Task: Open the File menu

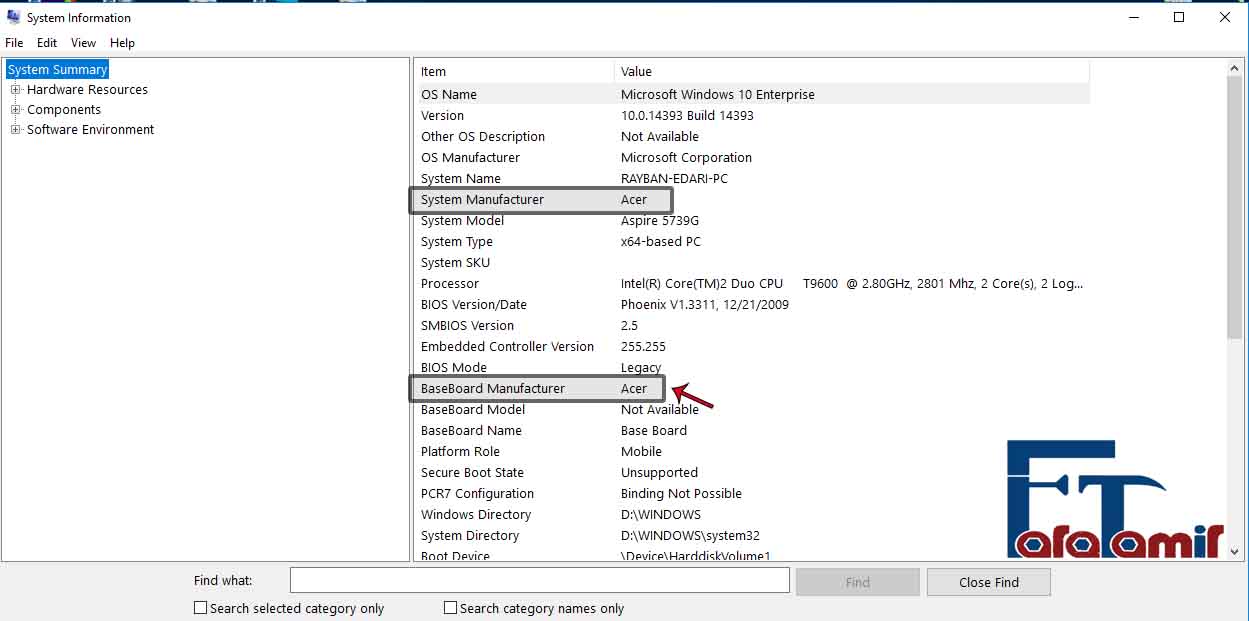Action: [14, 43]
